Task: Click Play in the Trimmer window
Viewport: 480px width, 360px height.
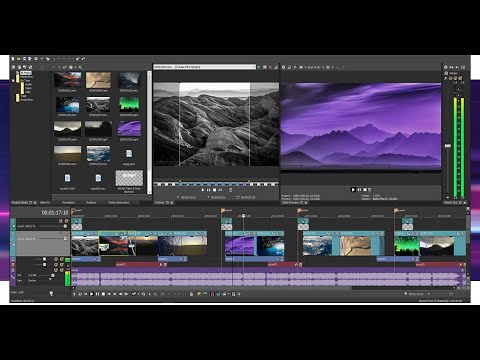Action: pyautogui.click(x=203, y=190)
